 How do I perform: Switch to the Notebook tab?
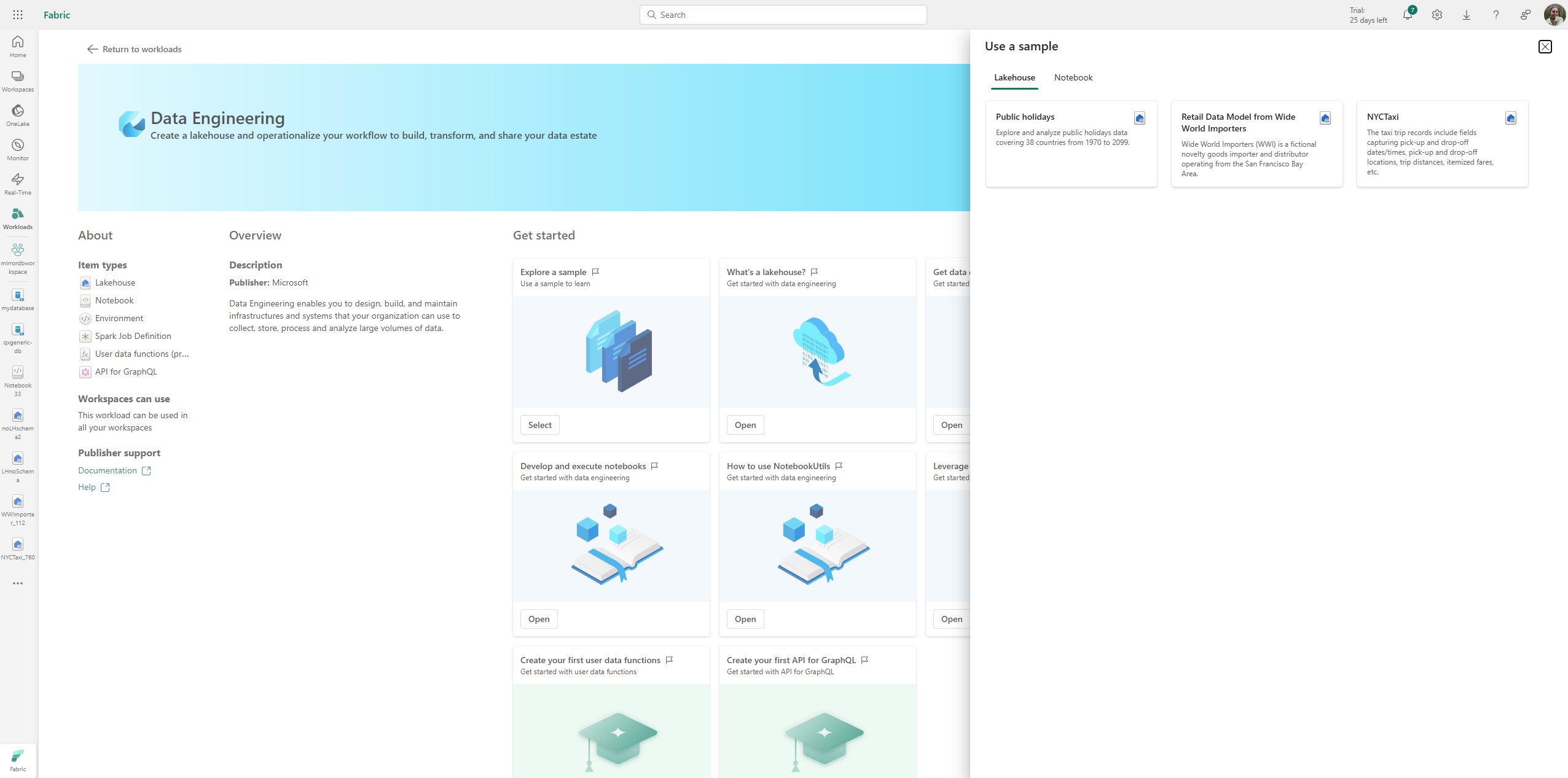tap(1073, 77)
